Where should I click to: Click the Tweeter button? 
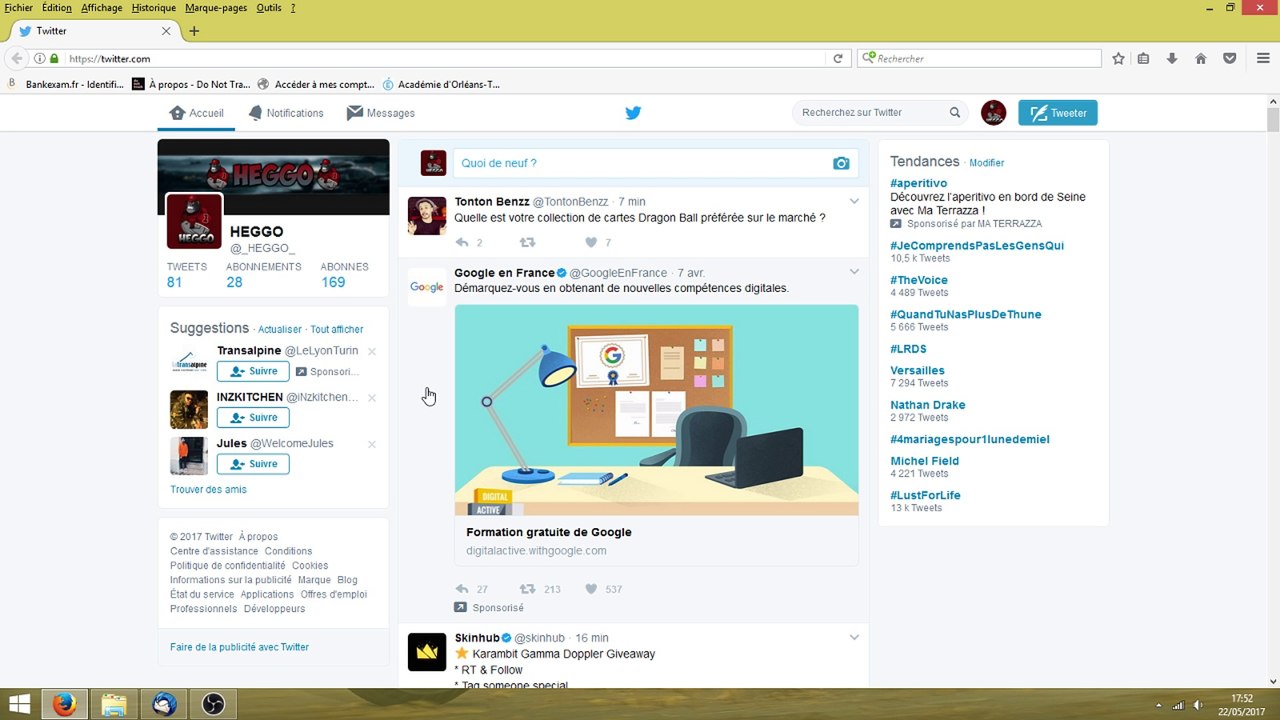1058,113
